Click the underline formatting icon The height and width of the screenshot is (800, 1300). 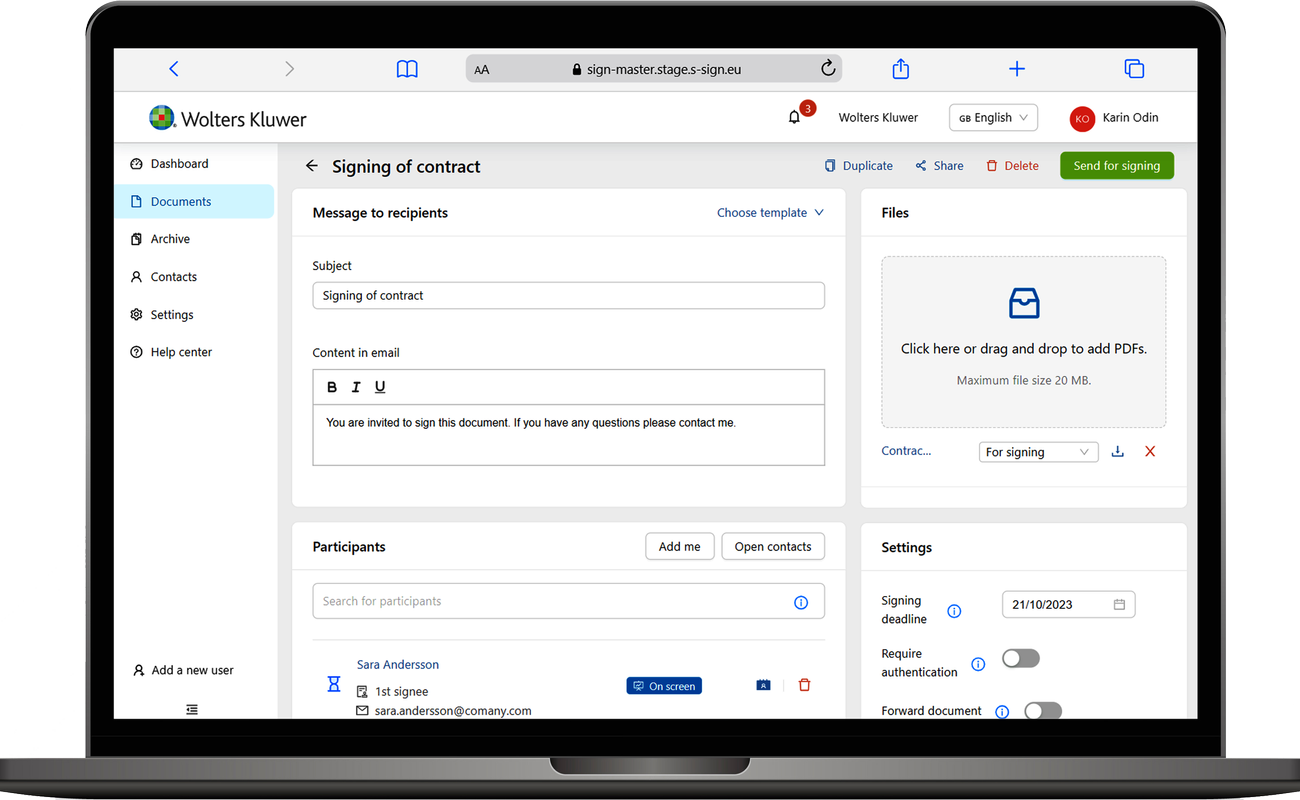click(380, 387)
